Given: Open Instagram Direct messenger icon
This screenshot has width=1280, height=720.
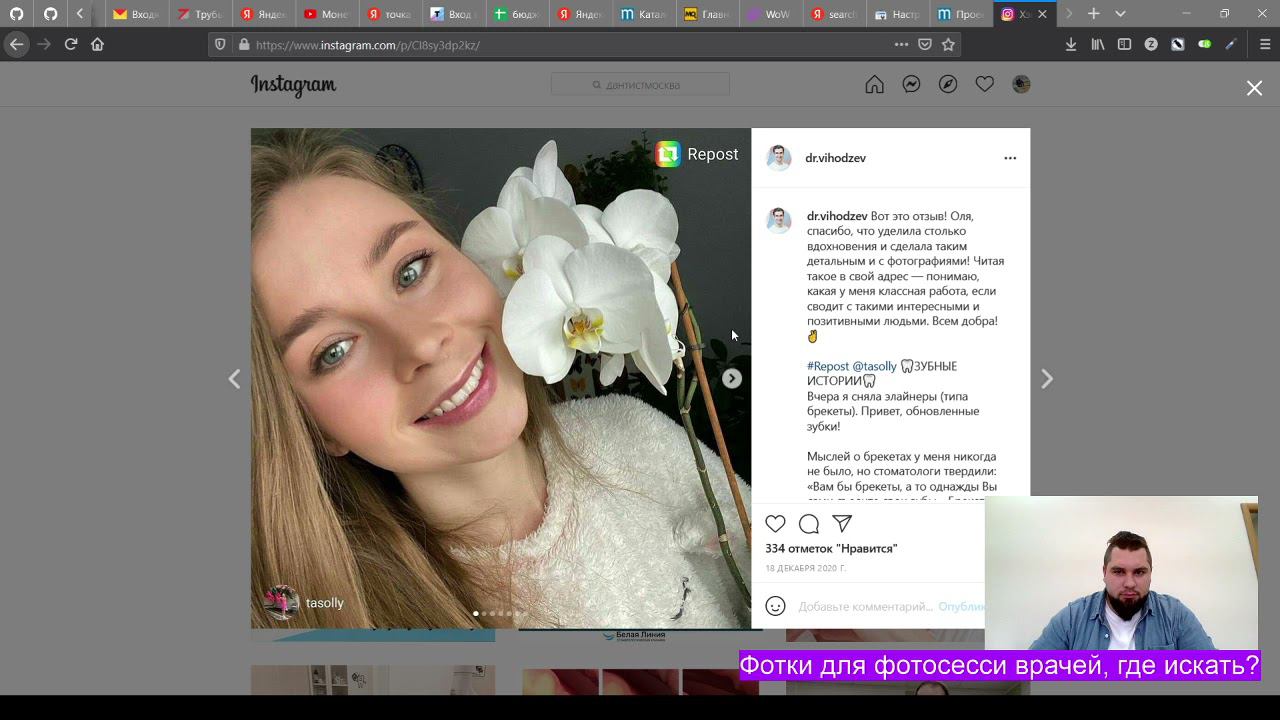Looking at the screenshot, I should click(x=911, y=85).
